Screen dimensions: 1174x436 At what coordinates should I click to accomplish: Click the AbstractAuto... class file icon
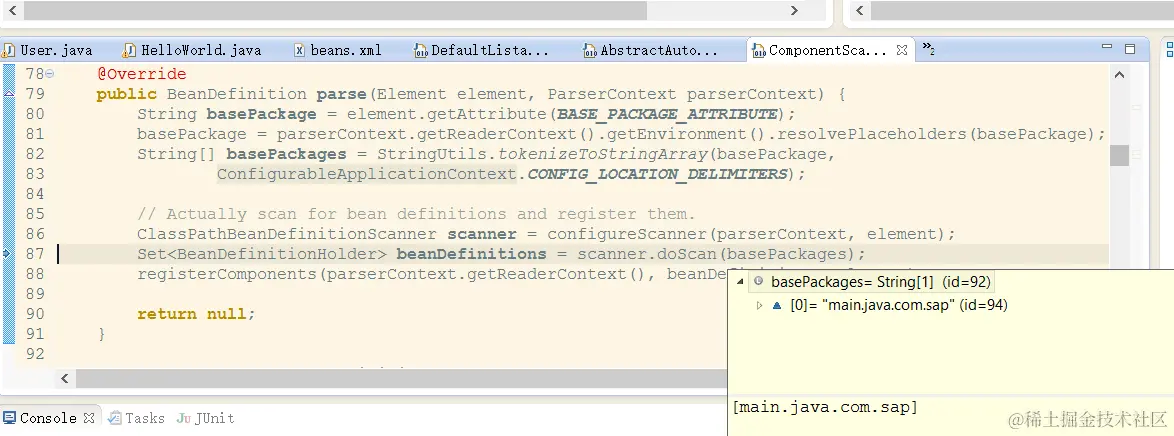tap(590, 51)
